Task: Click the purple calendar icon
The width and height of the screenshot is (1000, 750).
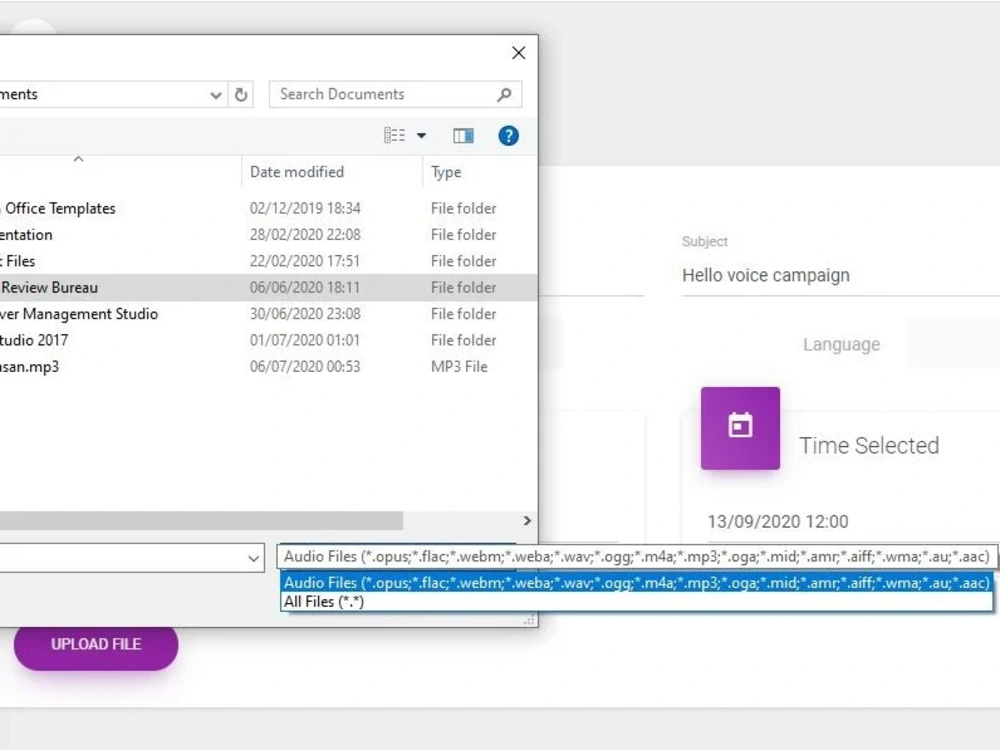Action: click(x=740, y=428)
